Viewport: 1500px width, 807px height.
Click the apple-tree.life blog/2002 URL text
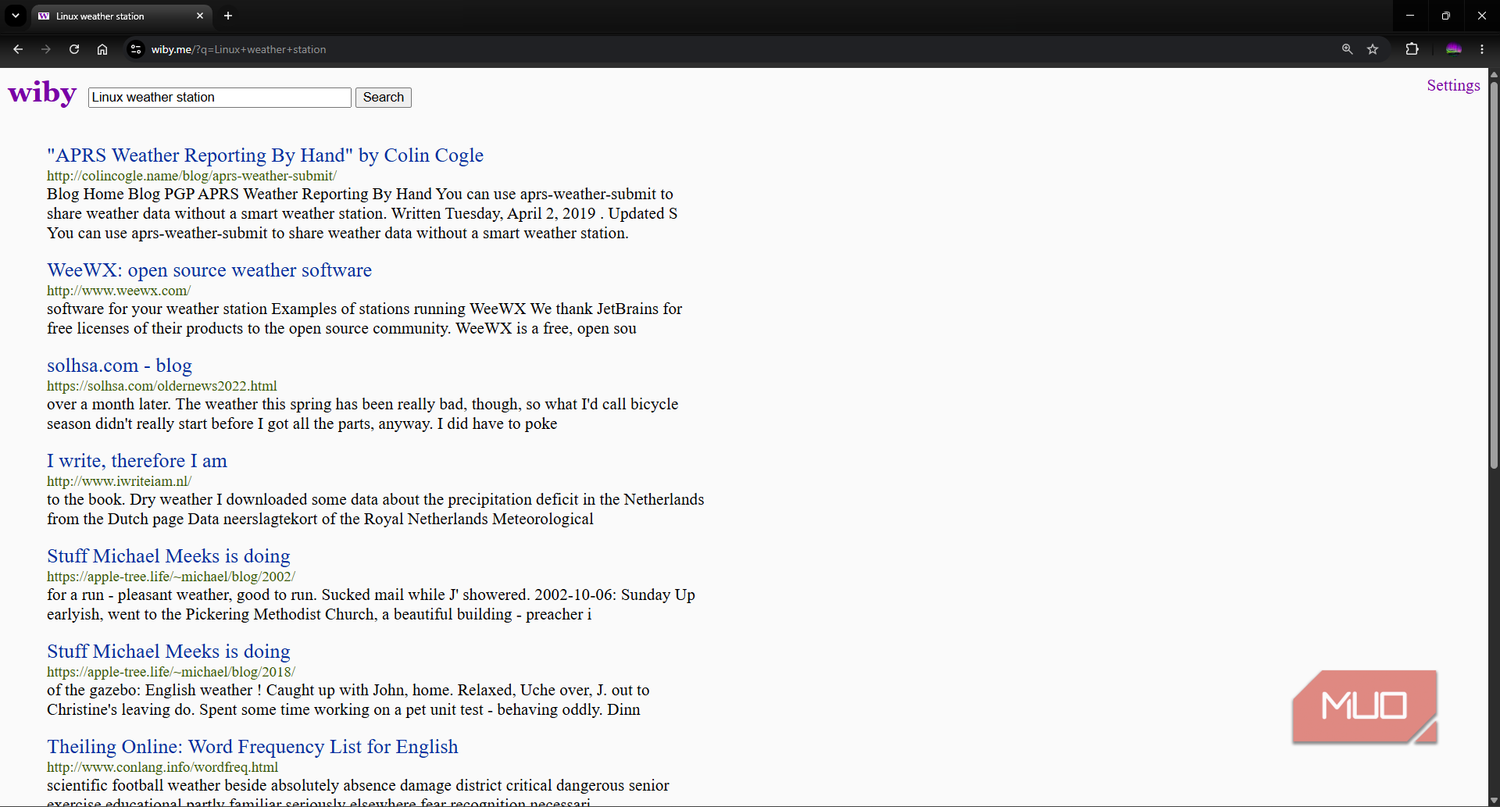pyautogui.click(x=171, y=576)
